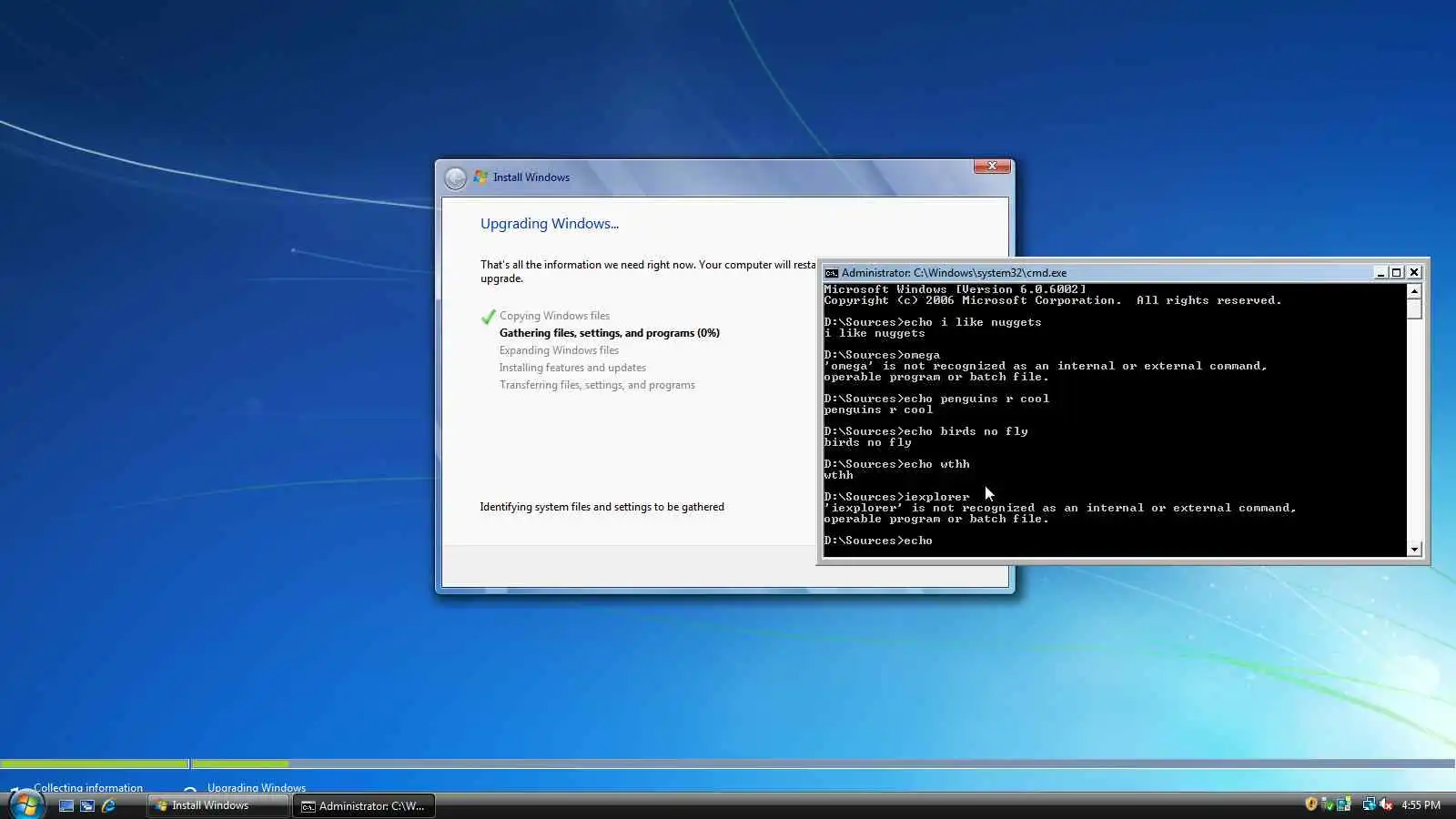Viewport: 1456px width, 819px height.
Task: Click the 'Install Windows' title bar text
Action: (x=531, y=177)
